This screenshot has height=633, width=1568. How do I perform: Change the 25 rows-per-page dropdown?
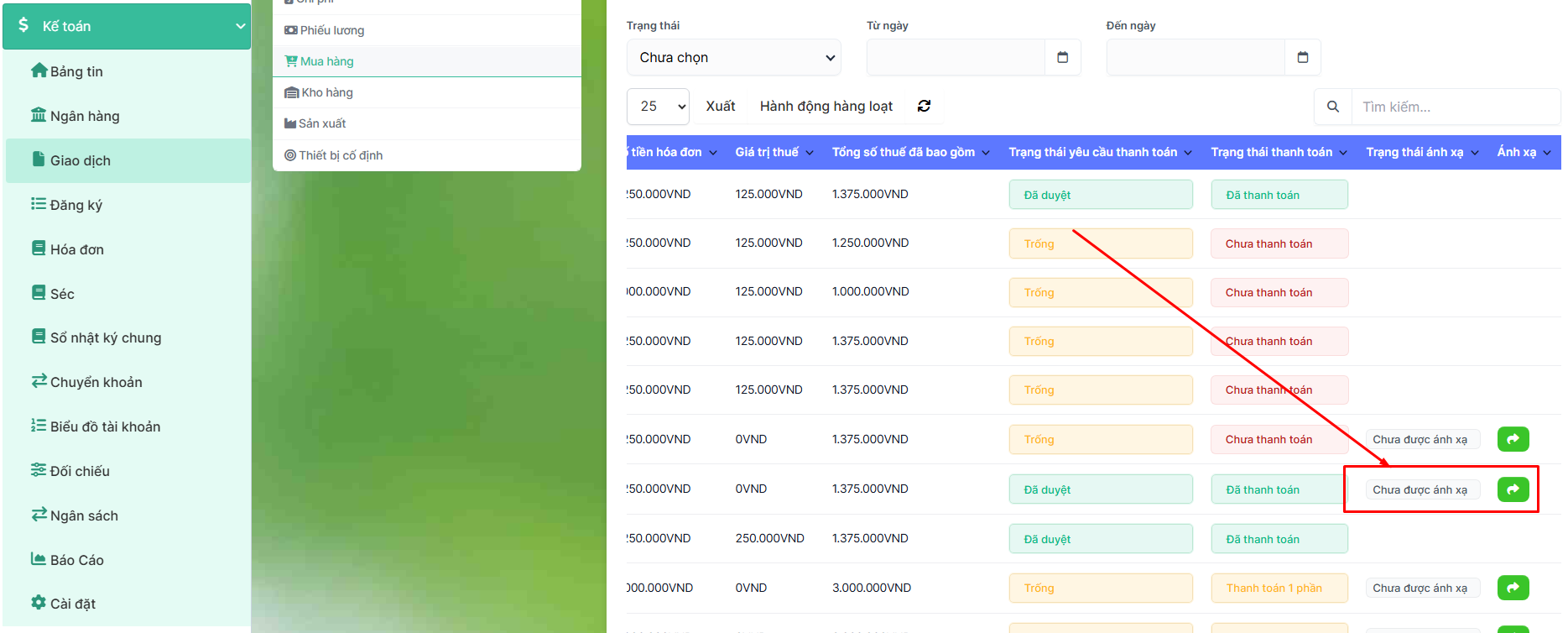[x=658, y=107]
